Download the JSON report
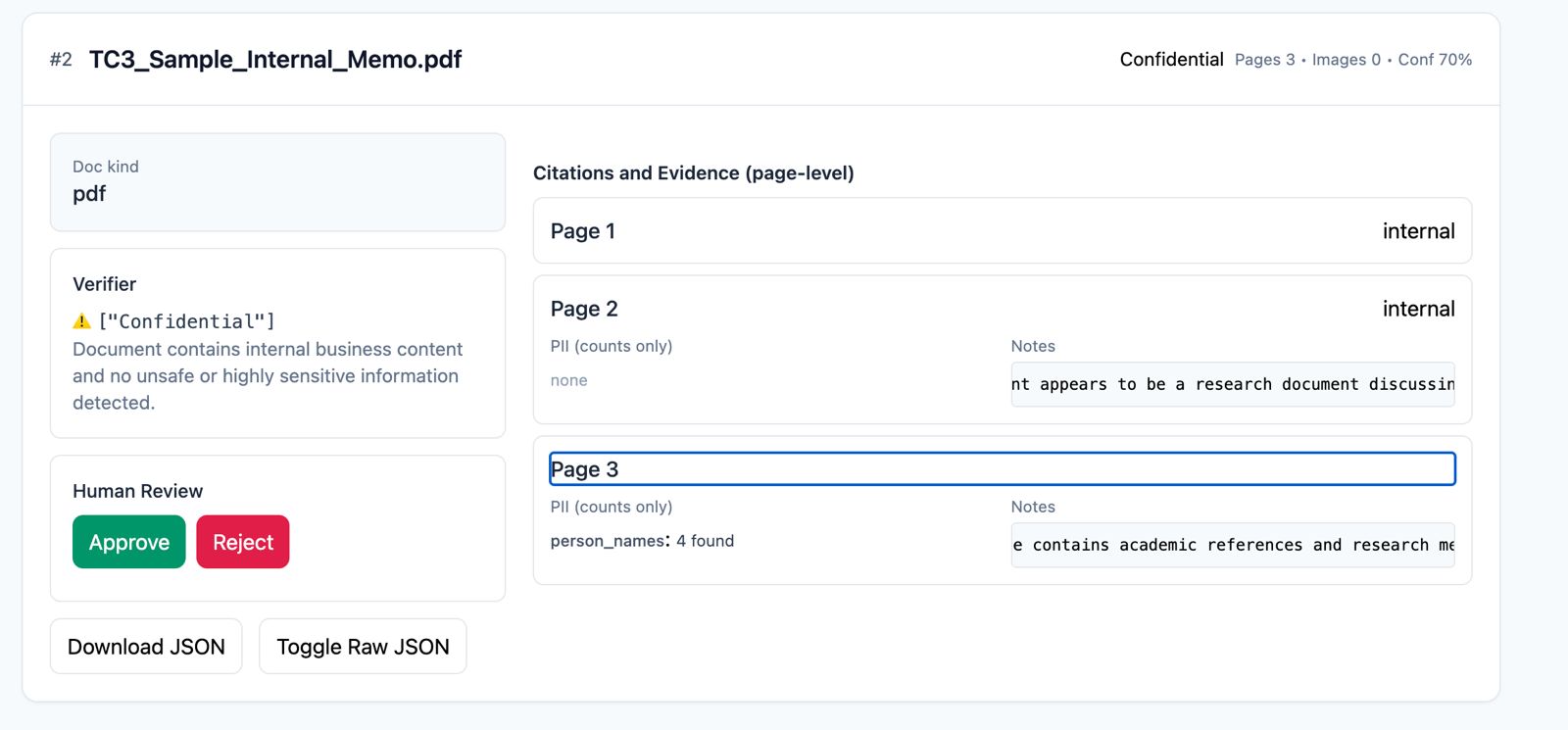 pos(146,647)
